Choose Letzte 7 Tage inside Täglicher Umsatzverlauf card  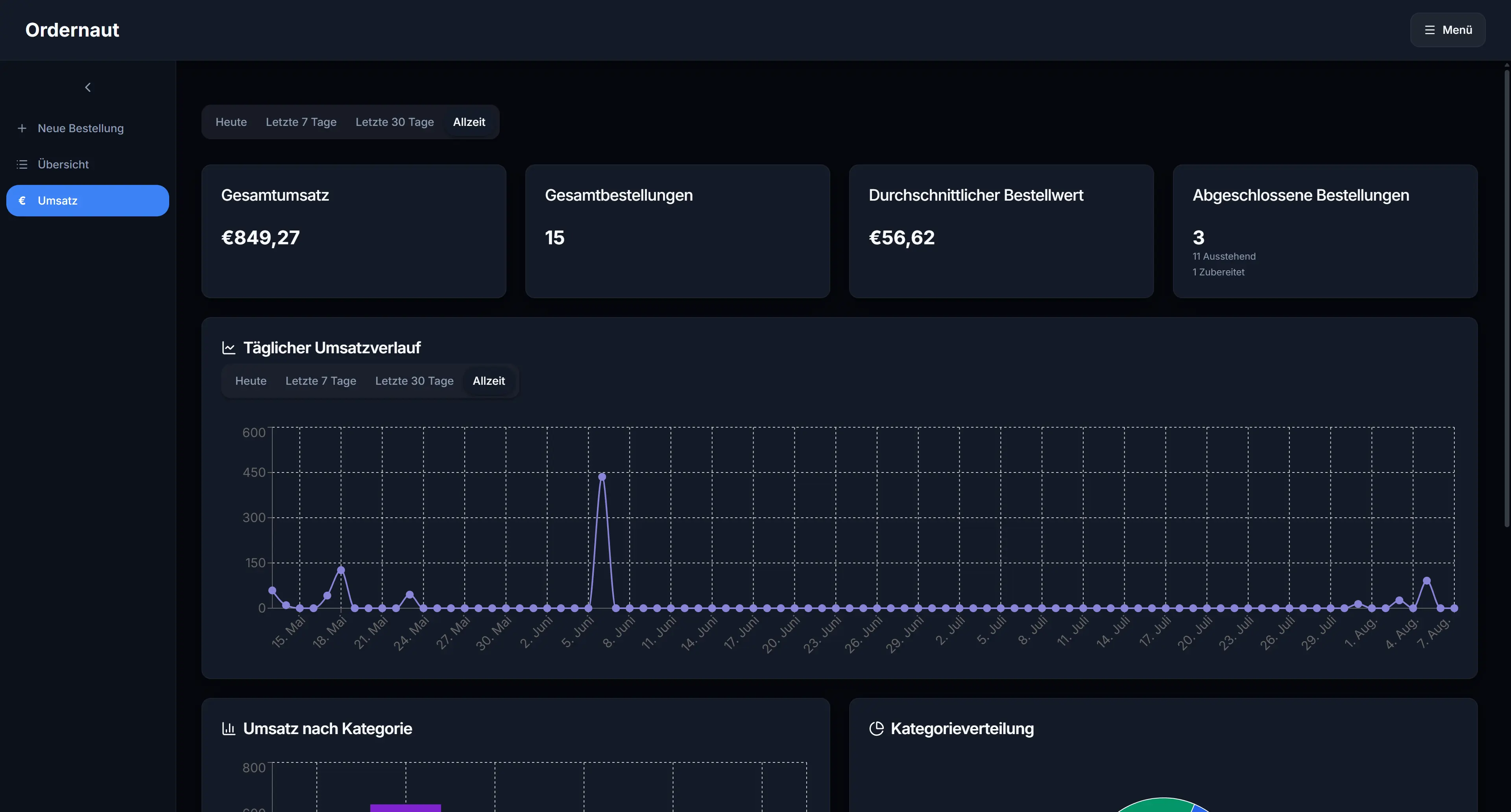(x=321, y=381)
